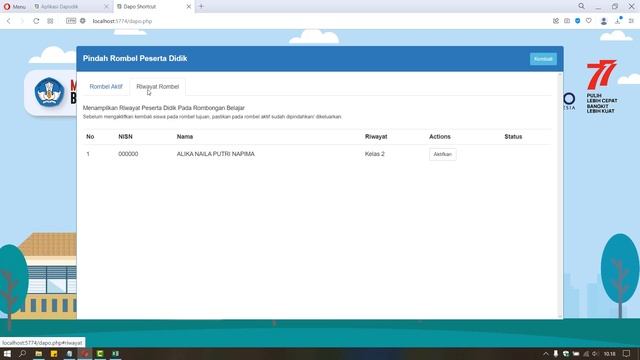
Task: Open the green Camtasia taskbar icon
Action: (x=100, y=353)
